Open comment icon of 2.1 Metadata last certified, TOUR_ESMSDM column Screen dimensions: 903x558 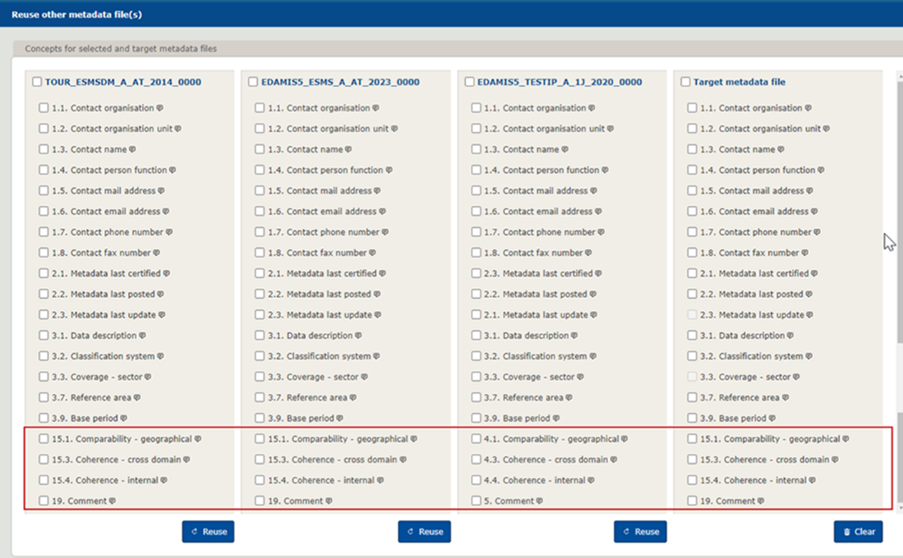point(166,274)
